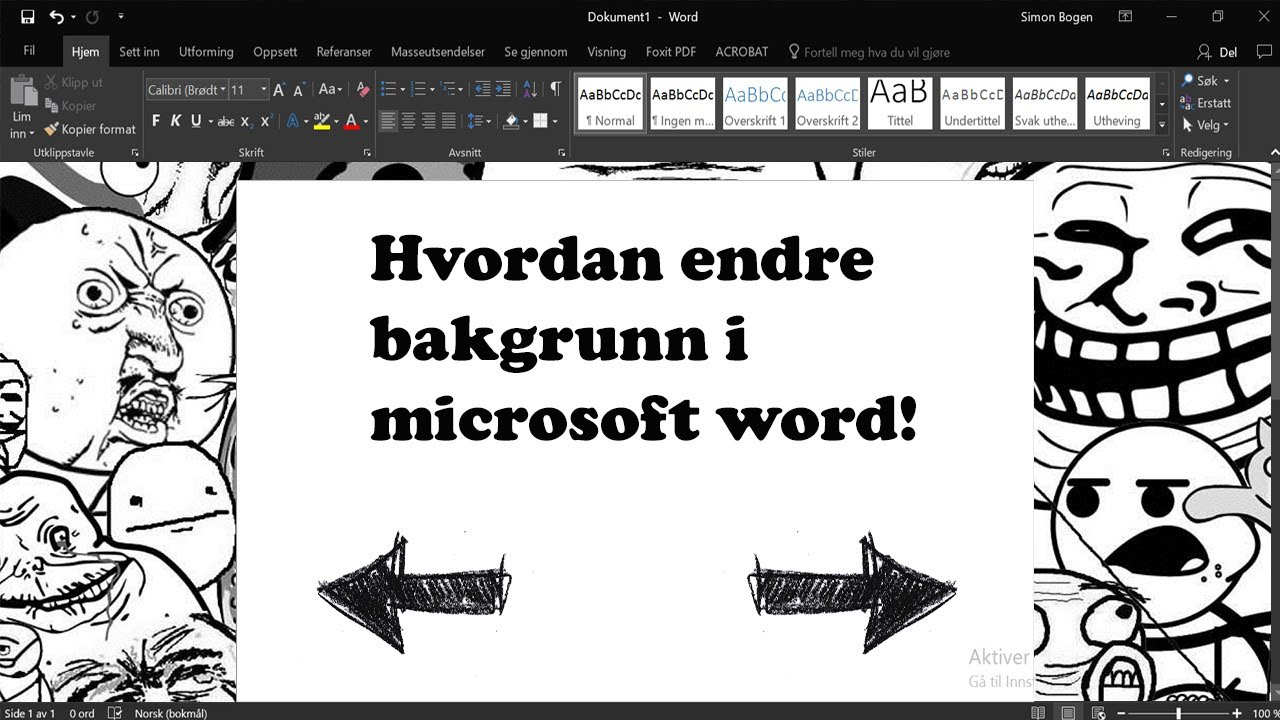Image resolution: width=1280 pixels, height=720 pixels.
Task: Zoom out with the minus button
Action: click(x=1121, y=713)
